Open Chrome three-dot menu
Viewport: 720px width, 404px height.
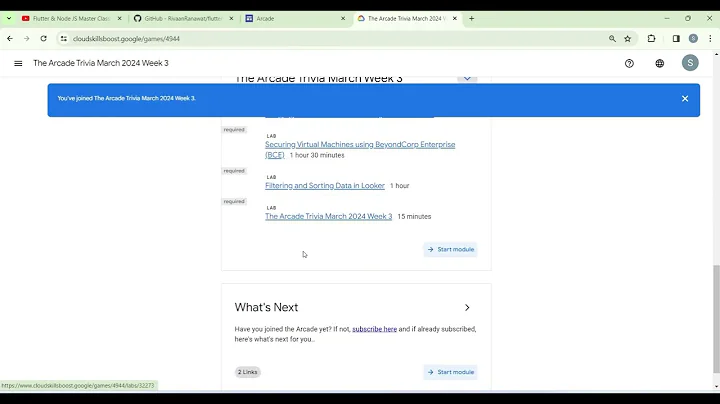click(x=710, y=39)
